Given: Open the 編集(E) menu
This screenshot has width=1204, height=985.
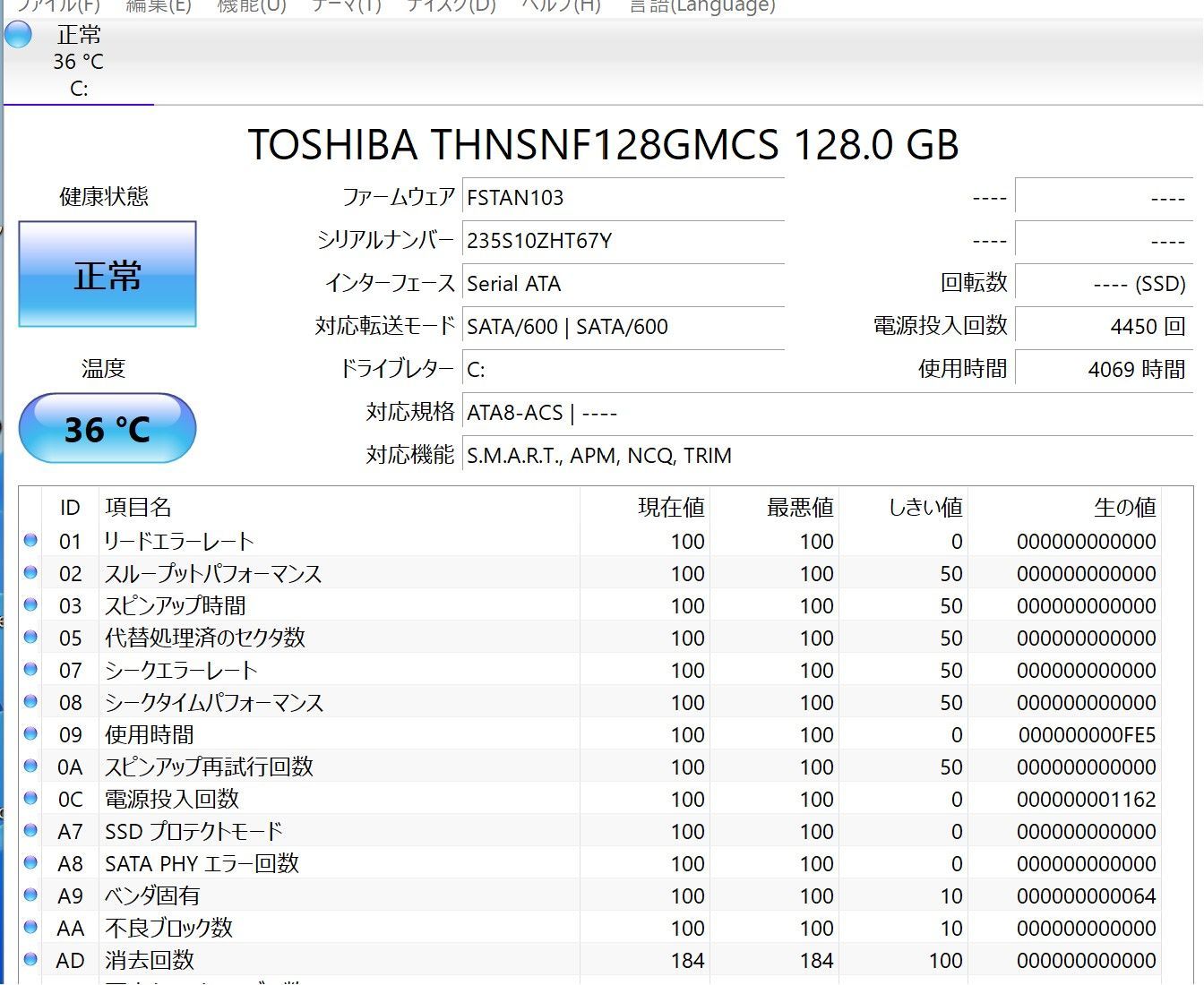Looking at the screenshot, I should click(159, 6).
